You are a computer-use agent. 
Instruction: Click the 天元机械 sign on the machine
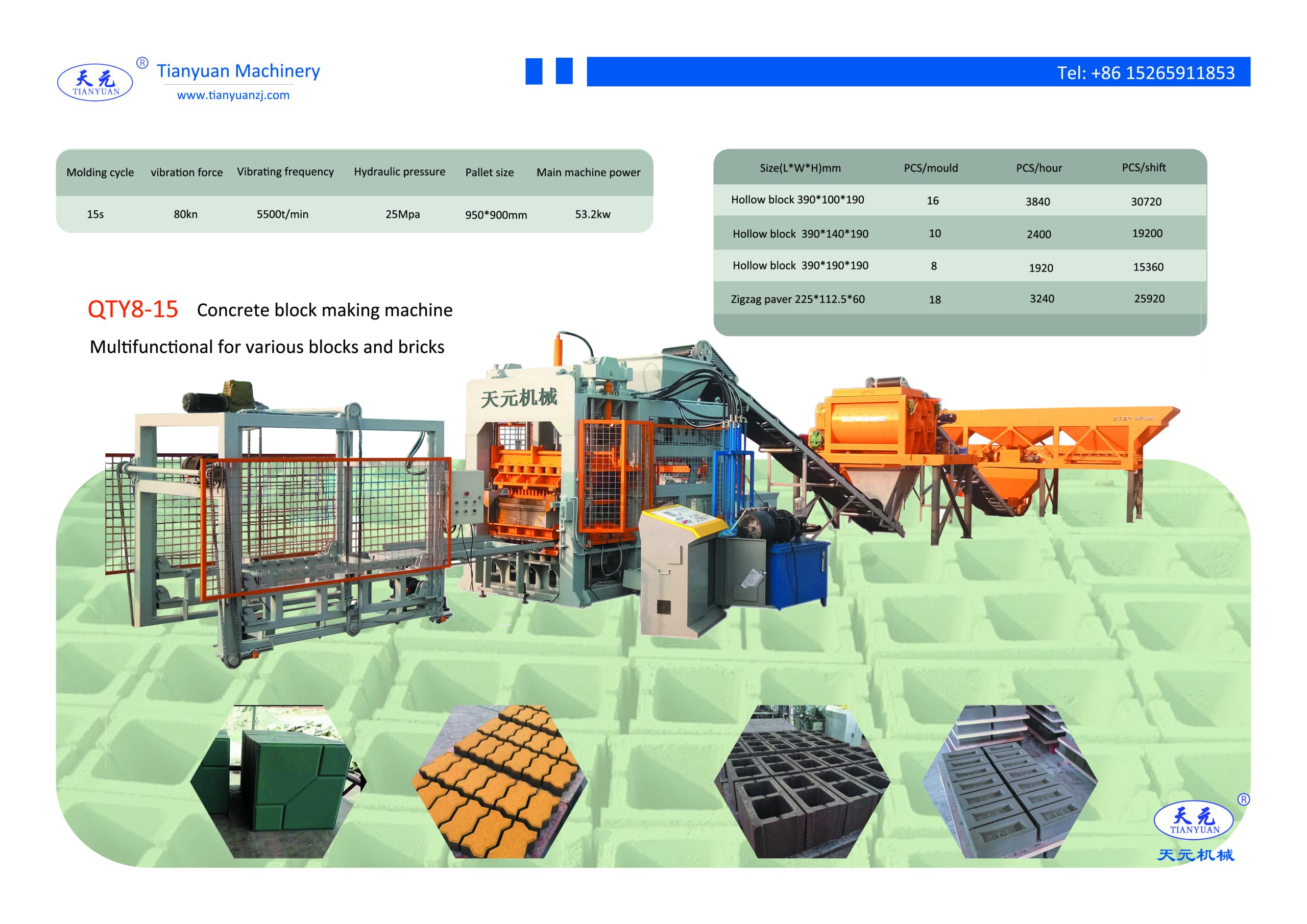click(x=519, y=397)
